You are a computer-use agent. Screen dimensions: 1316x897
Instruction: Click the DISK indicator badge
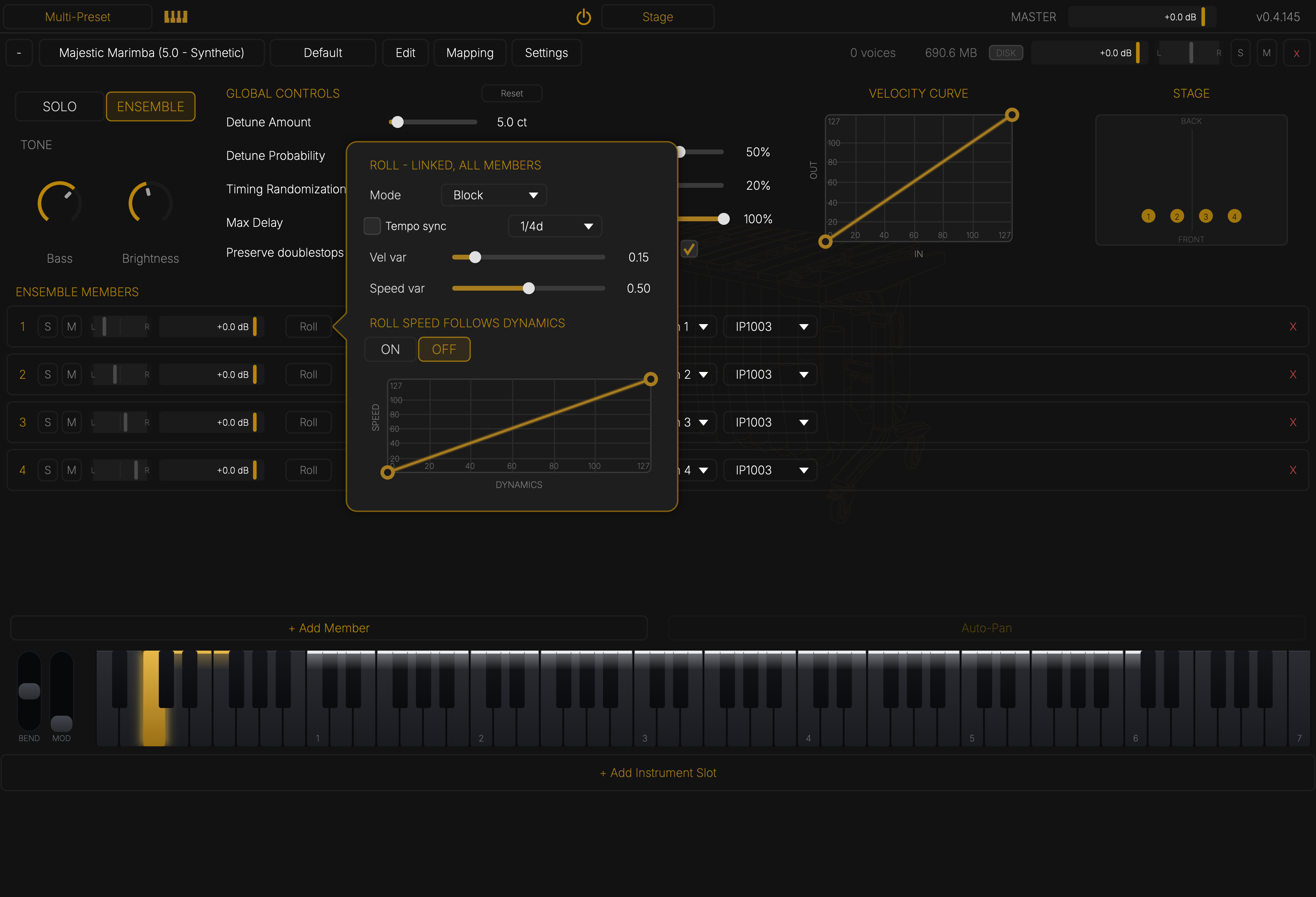pyautogui.click(x=1006, y=53)
